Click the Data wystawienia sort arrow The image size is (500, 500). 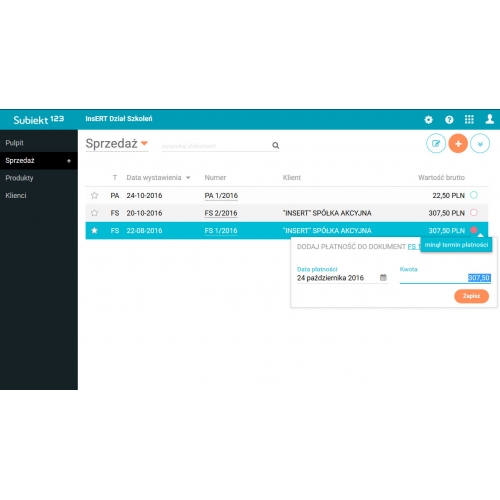pos(188,178)
